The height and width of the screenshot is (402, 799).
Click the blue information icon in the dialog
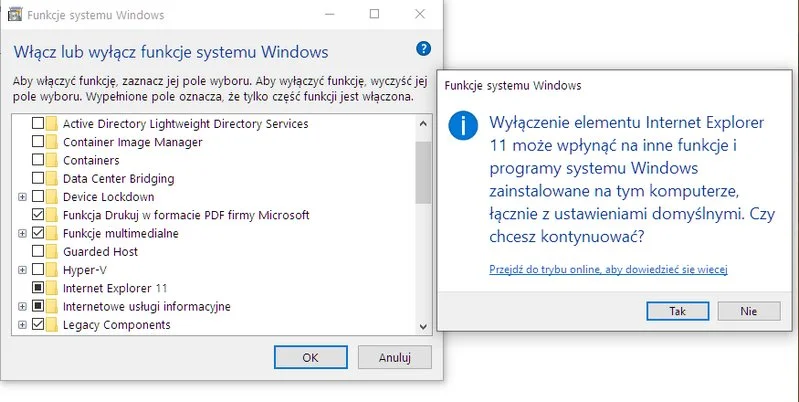[x=463, y=127]
